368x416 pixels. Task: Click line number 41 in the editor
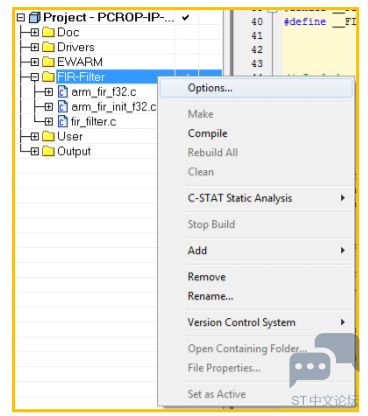tap(257, 36)
